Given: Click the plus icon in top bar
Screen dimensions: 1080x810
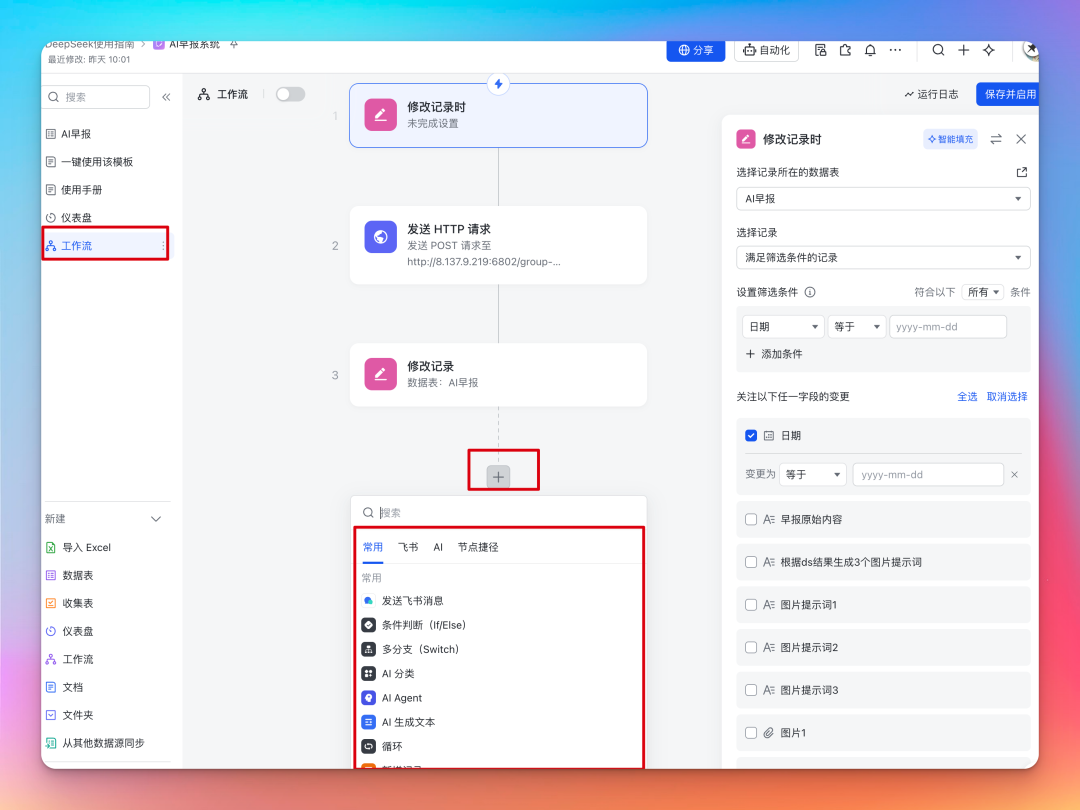Looking at the screenshot, I should point(964,50).
